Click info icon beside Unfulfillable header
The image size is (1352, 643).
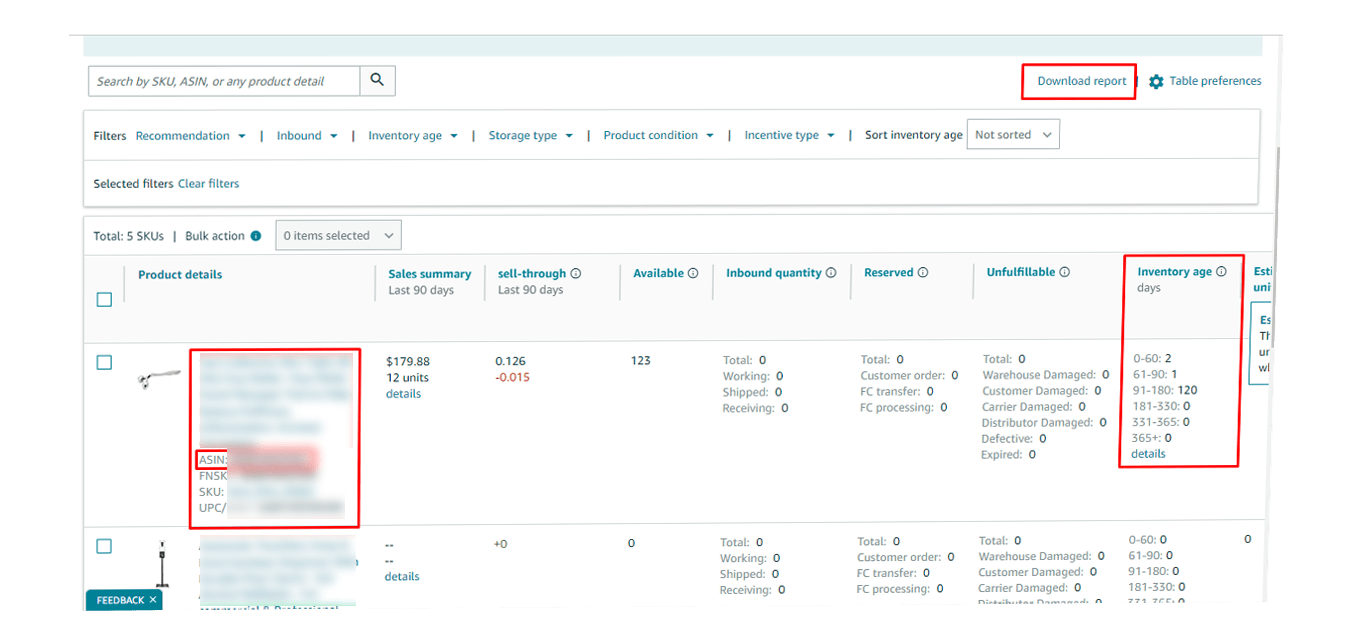point(1065,272)
